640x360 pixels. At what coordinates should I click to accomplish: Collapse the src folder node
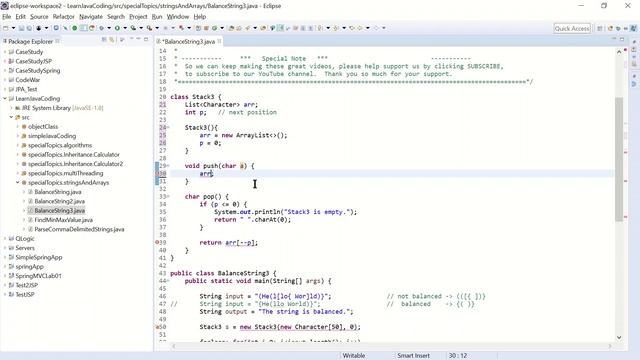[x=11, y=117]
